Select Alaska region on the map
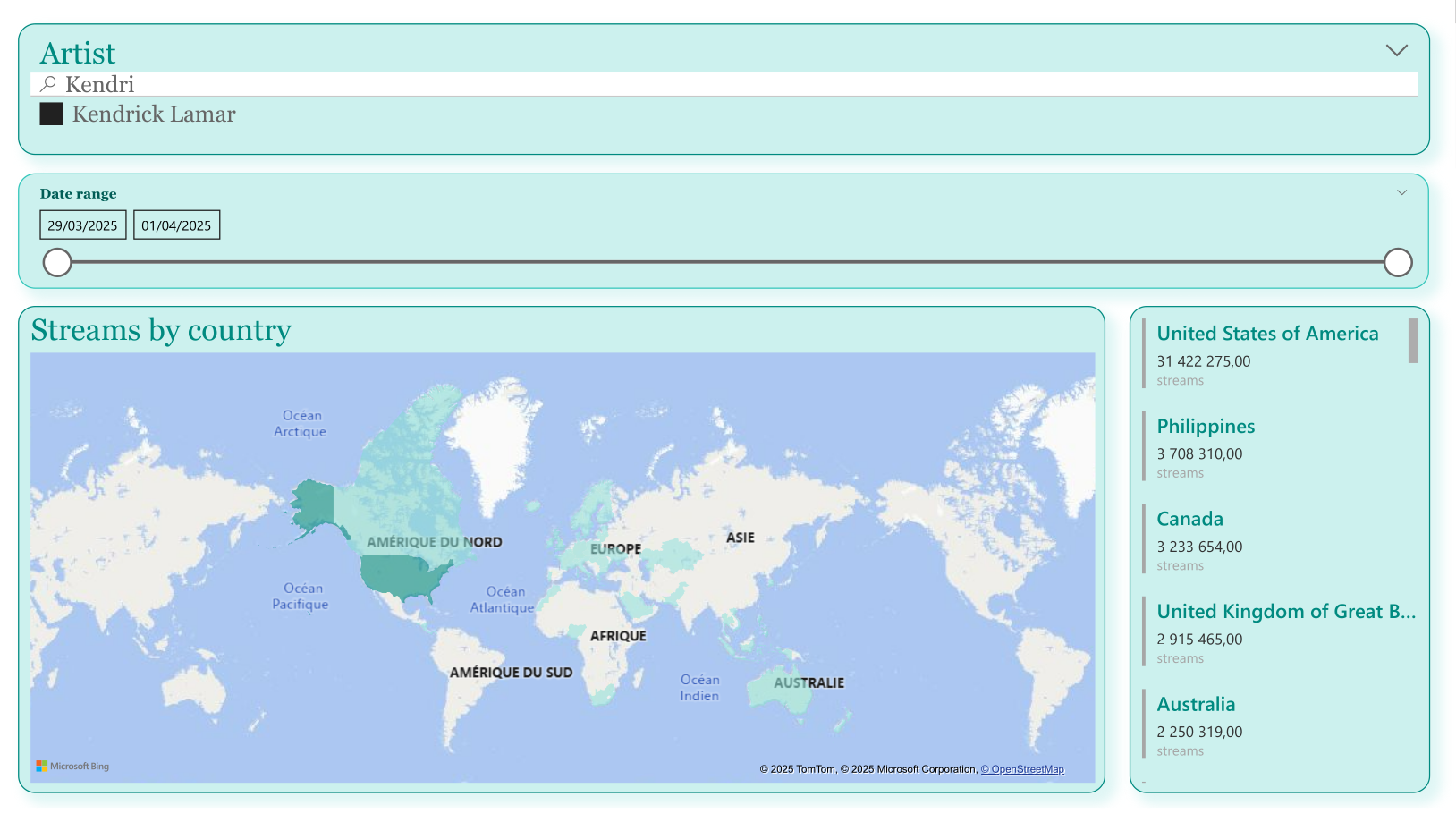 click(x=313, y=505)
